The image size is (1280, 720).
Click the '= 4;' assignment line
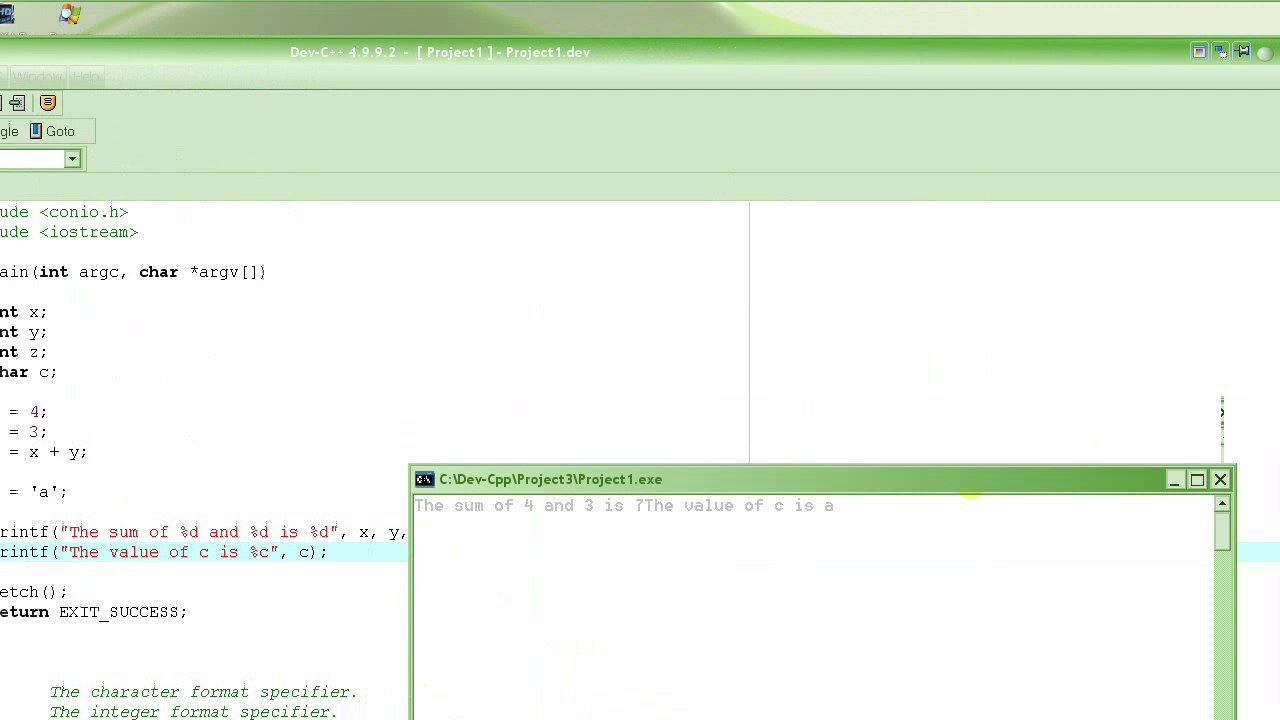pos(28,412)
